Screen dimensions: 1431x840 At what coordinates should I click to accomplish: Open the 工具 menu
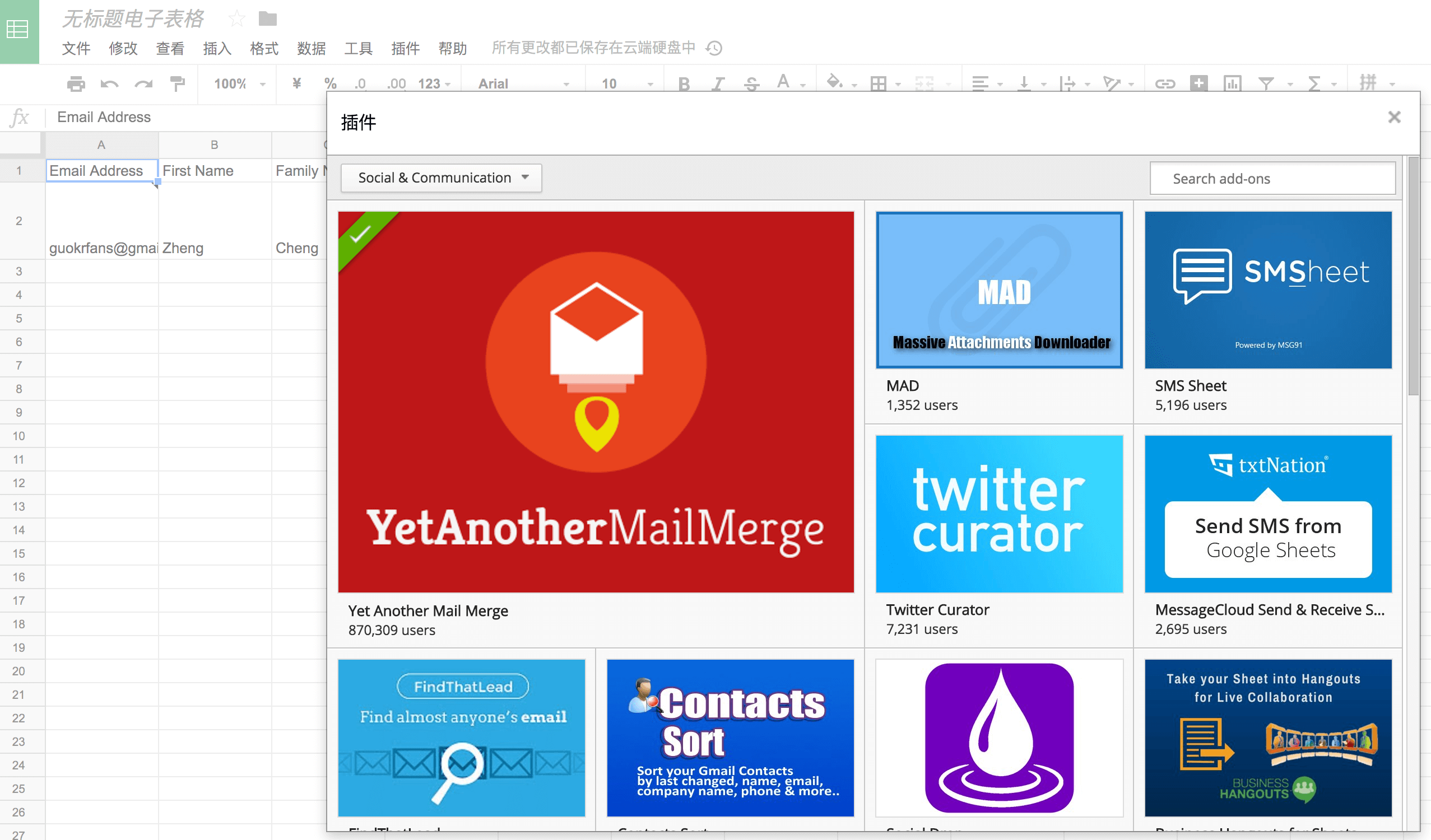pos(359,48)
